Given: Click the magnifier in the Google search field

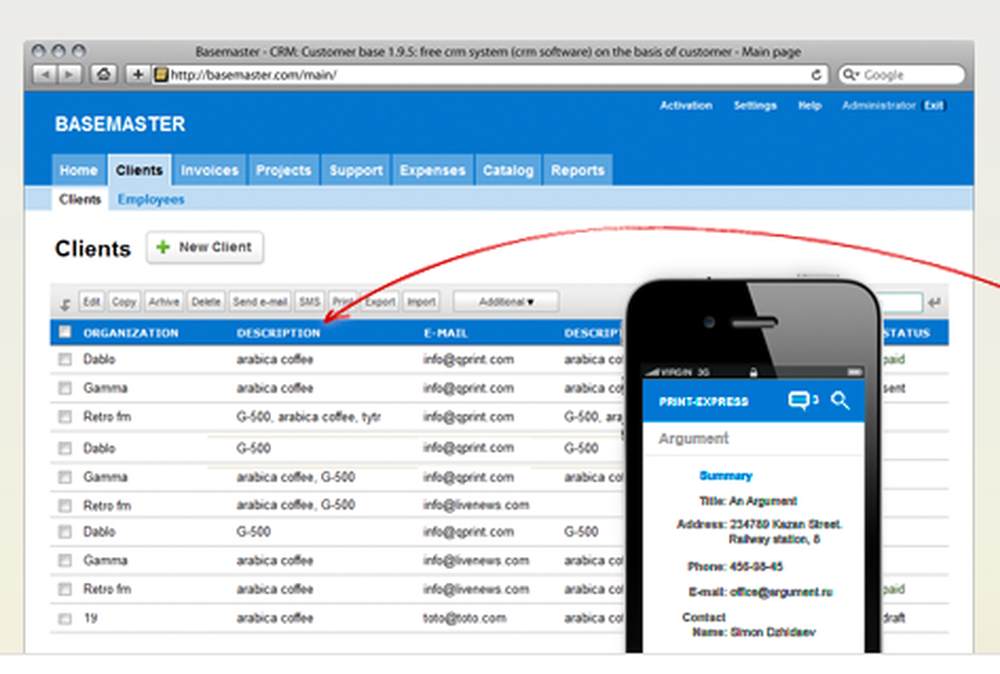Looking at the screenshot, I should click(849, 75).
